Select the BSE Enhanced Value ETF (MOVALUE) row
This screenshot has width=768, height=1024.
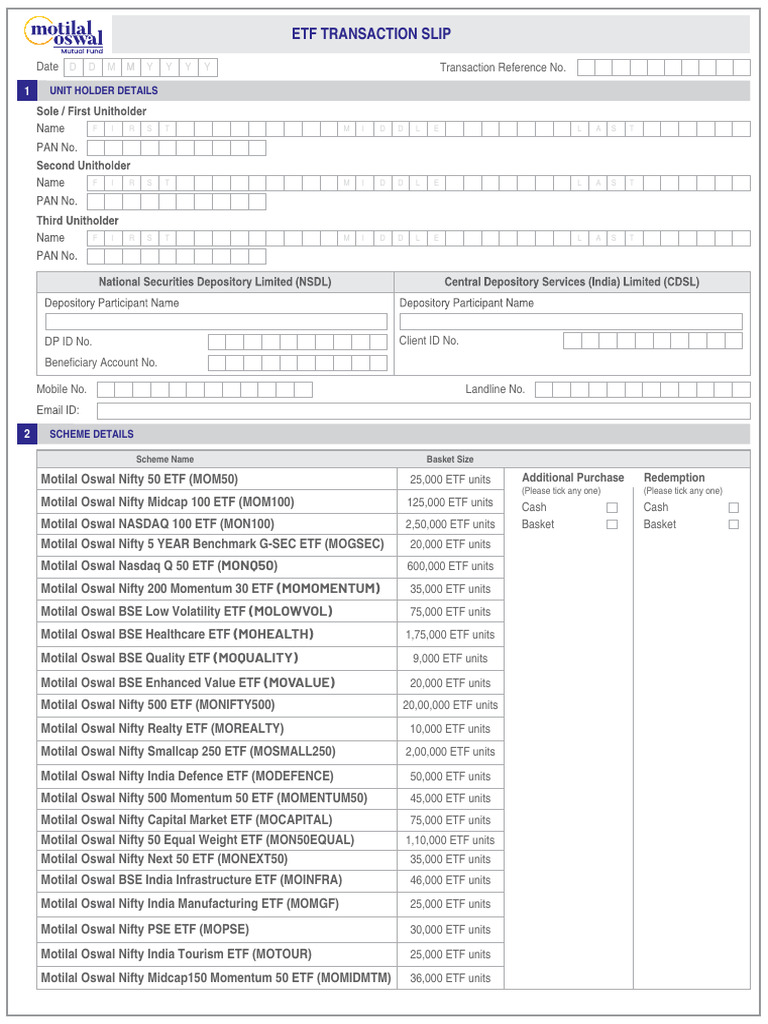click(270, 683)
